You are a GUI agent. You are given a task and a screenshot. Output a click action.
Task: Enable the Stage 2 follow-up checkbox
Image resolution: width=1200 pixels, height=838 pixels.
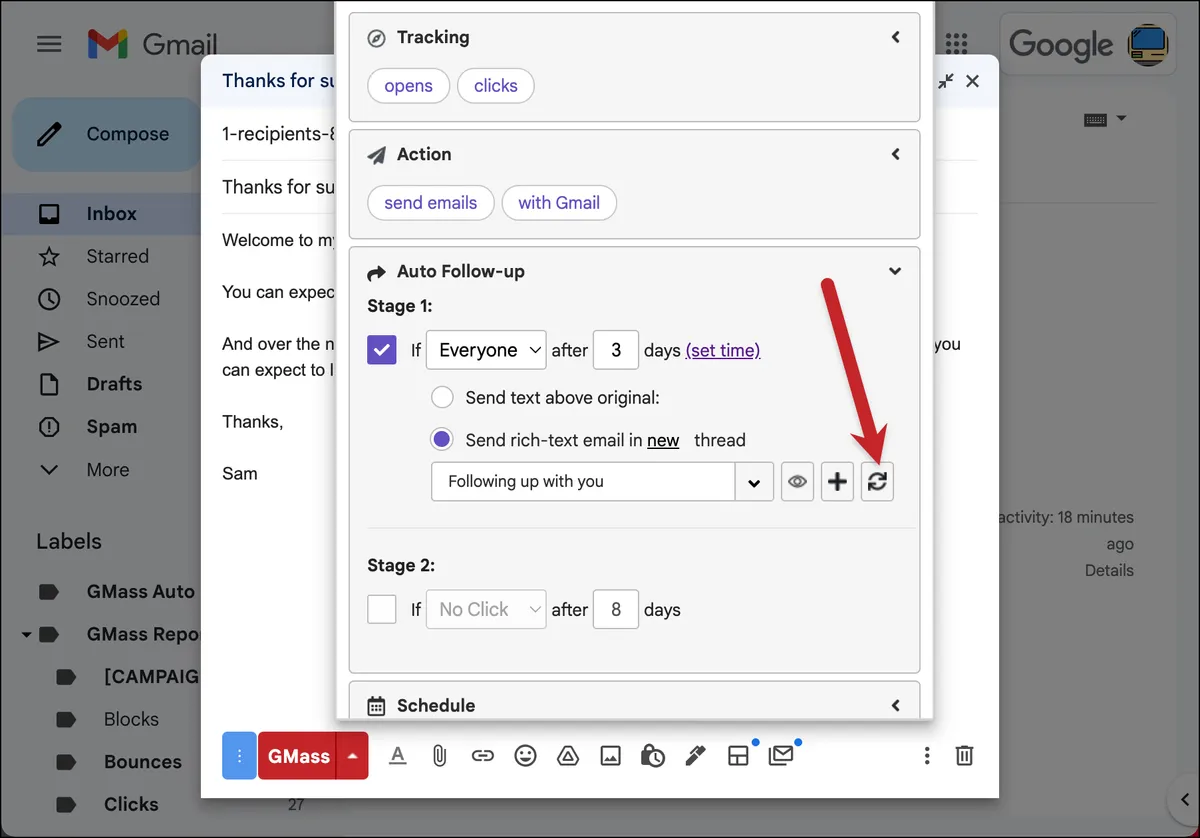point(382,609)
